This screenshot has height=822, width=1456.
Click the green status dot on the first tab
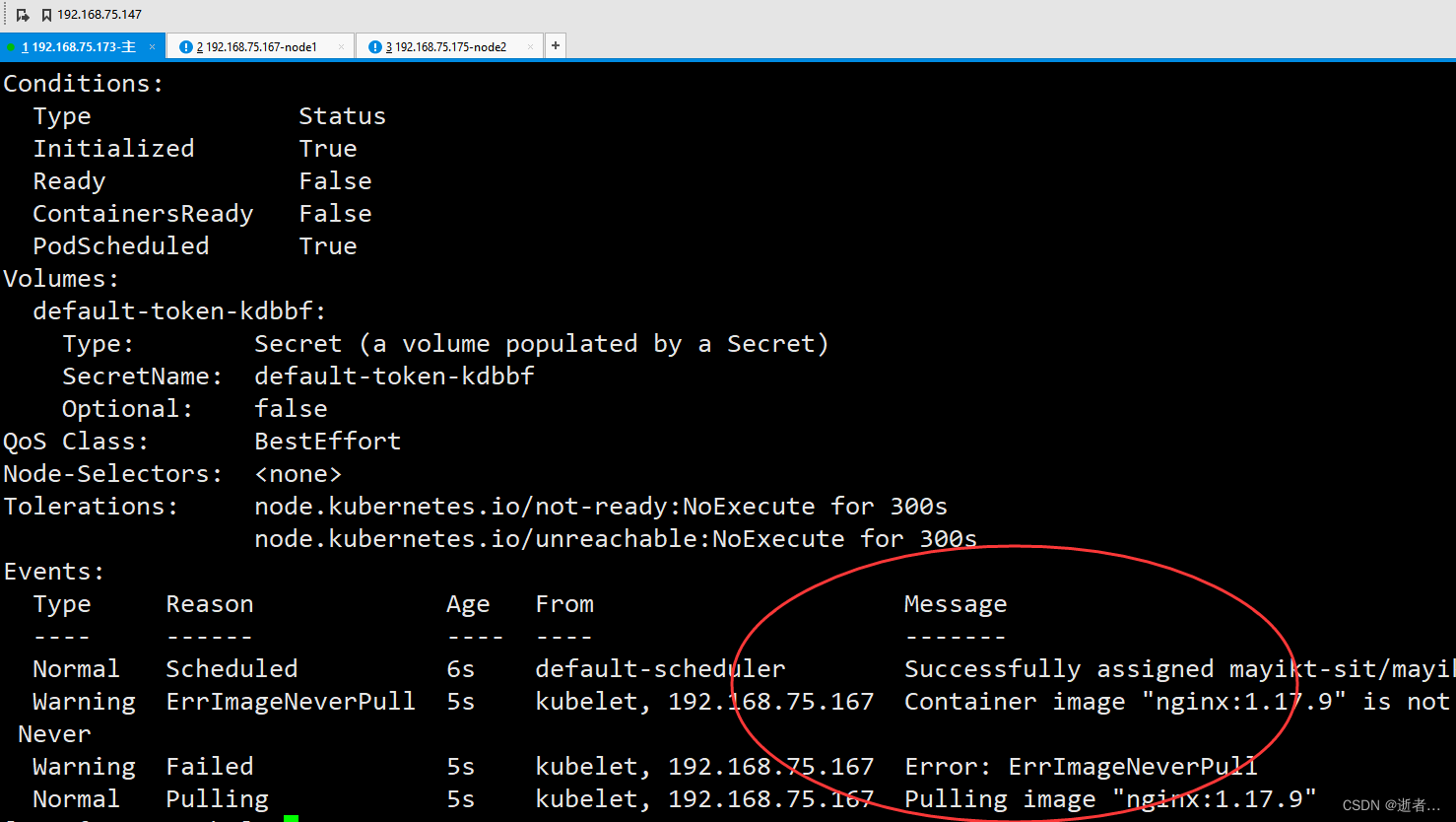click(x=11, y=46)
